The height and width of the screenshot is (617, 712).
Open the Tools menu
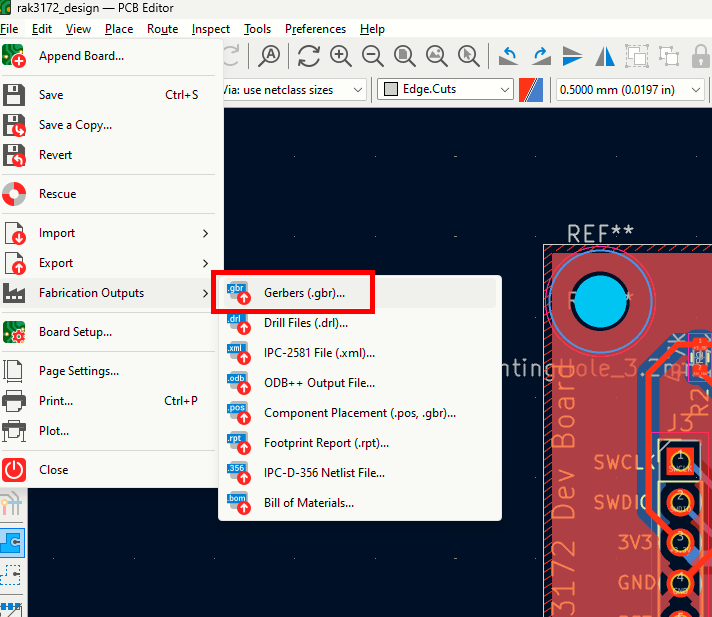(257, 29)
